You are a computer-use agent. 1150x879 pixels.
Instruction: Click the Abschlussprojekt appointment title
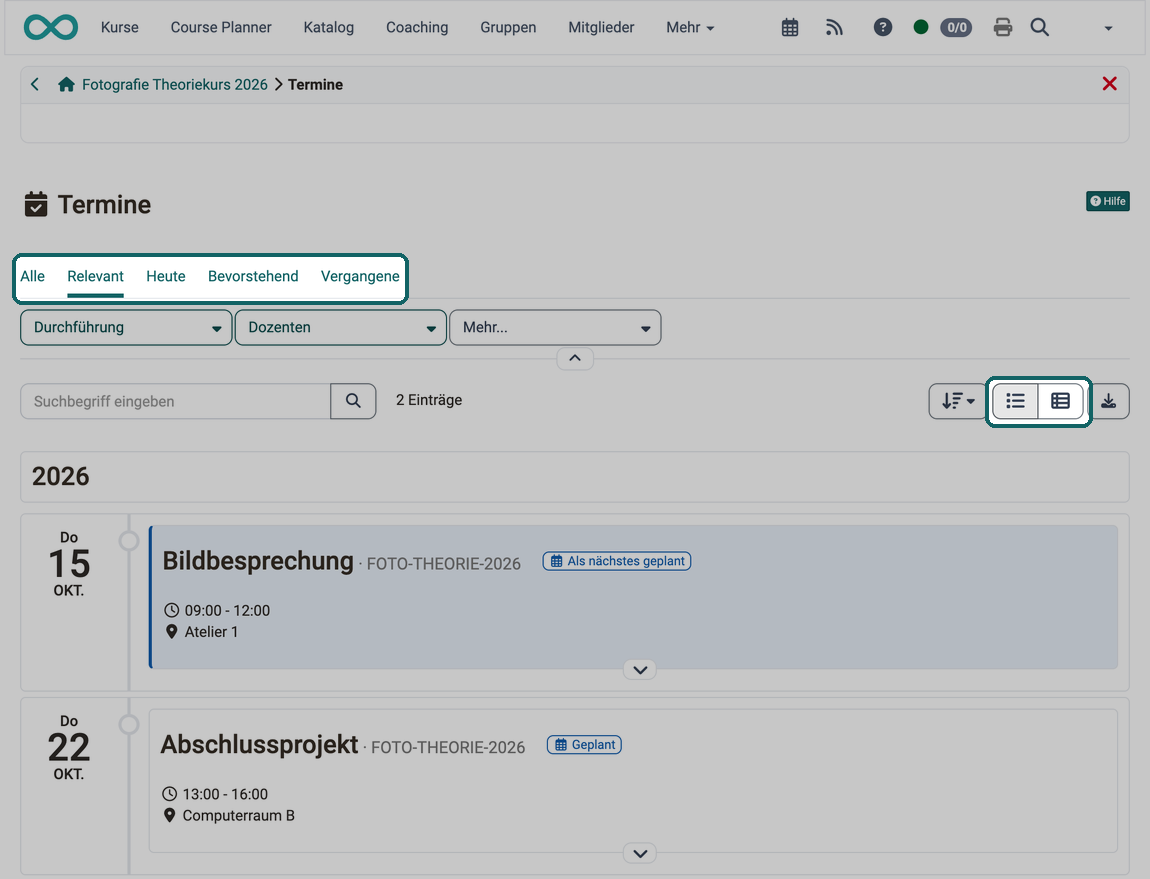(x=260, y=744)
